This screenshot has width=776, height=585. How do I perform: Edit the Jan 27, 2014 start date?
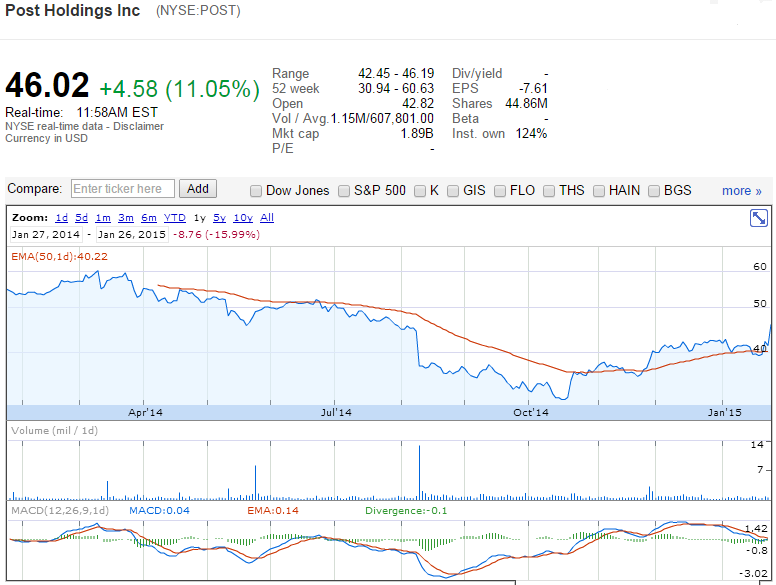(x=46, y=235)
